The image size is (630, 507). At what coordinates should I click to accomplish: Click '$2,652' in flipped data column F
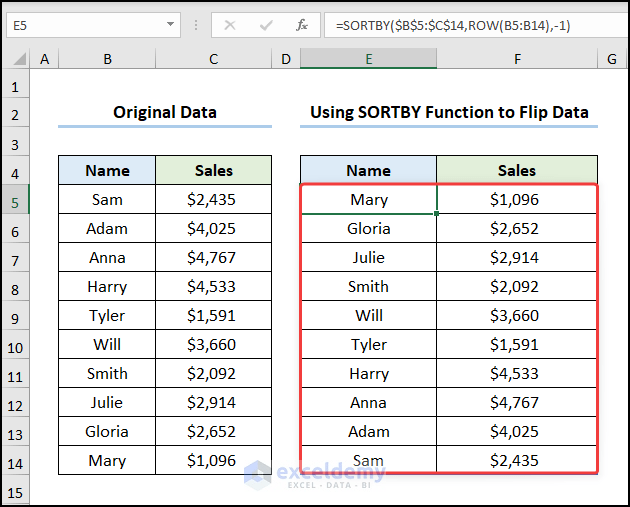tap(517, 228)
